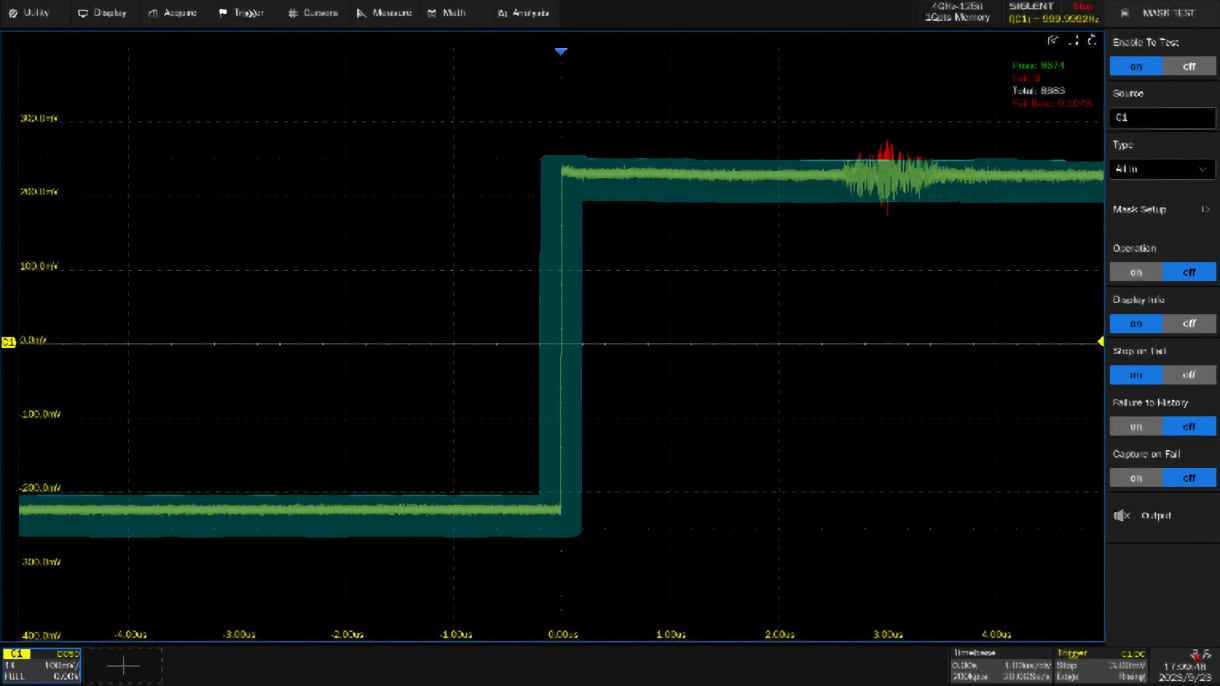This screenshot has height=686, width=1220.
Task: Click the date and time display
Action: click(x=1184, y=670)
